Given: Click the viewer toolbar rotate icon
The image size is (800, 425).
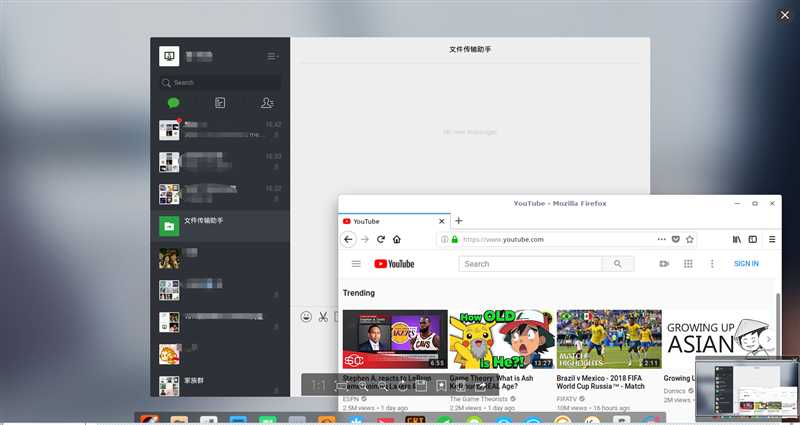Looking at the screenshot, I should pyautogui.click(x=403, y=385).
